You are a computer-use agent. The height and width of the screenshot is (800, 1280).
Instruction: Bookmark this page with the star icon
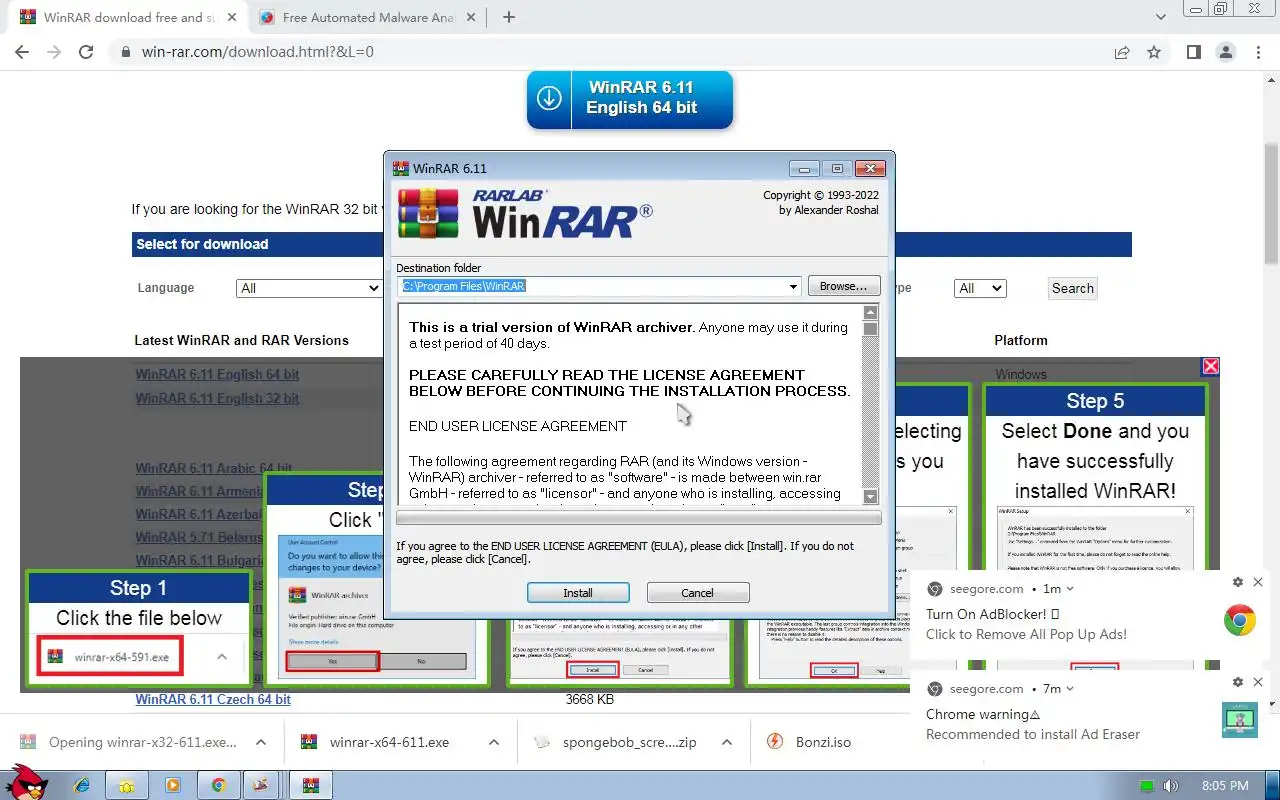[1154, 52]
